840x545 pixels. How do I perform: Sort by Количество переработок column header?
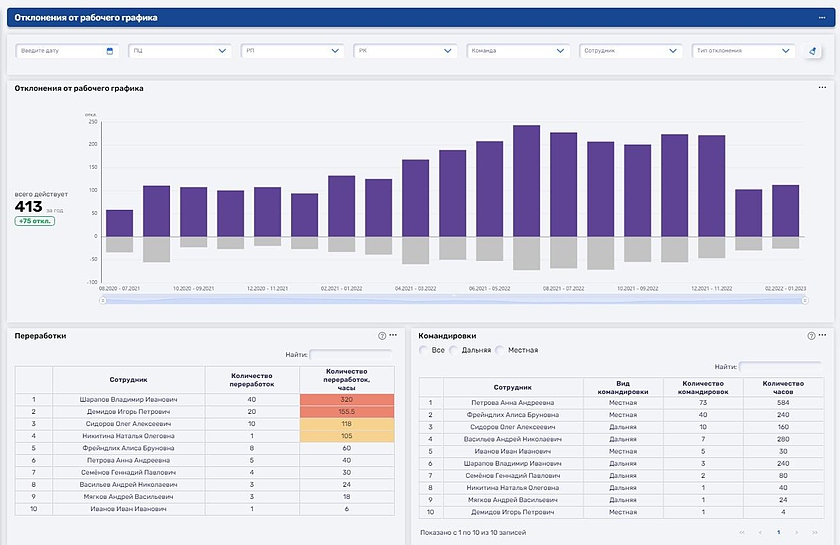pyautogui.click(x=251, y=379)
